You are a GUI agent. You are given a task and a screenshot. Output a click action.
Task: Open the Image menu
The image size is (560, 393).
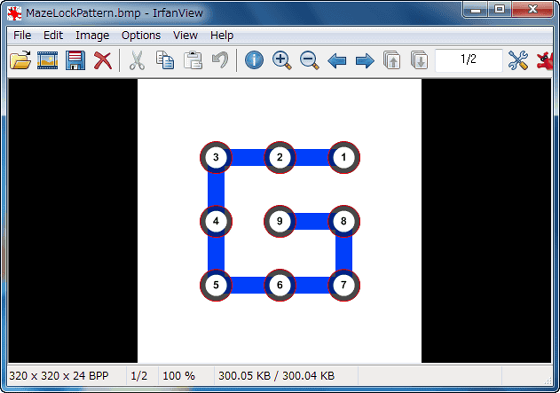(x=92, y=35)
